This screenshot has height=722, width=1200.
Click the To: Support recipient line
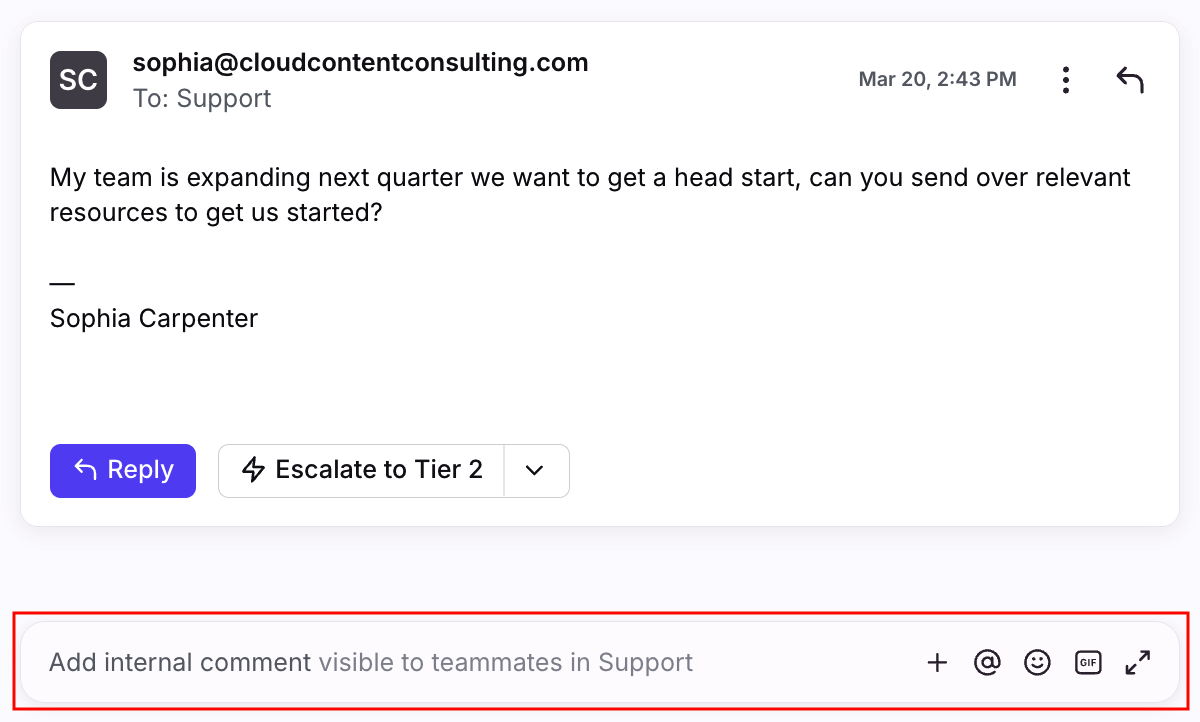pyautogui.click(x=202, y=98)
